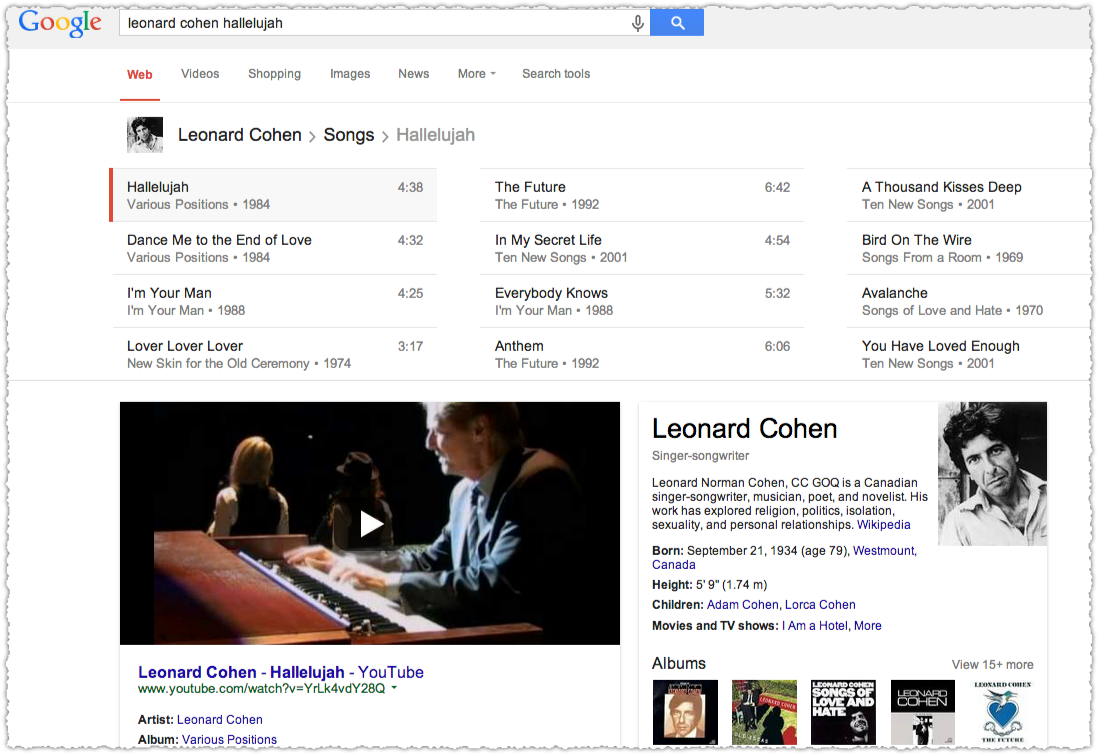Open Songs of Love and Hate album cover

843,712
